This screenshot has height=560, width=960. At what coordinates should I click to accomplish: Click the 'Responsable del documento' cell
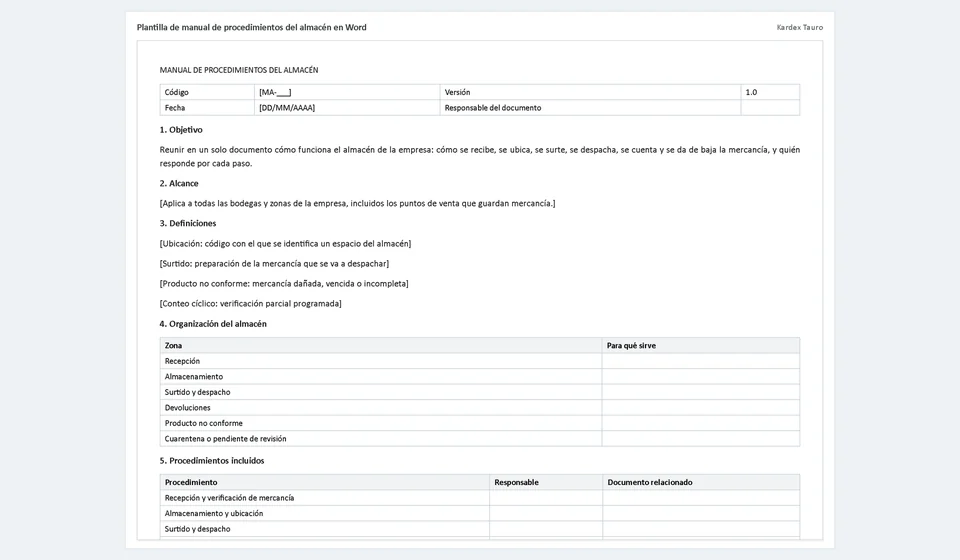click(x=590, y=108)
